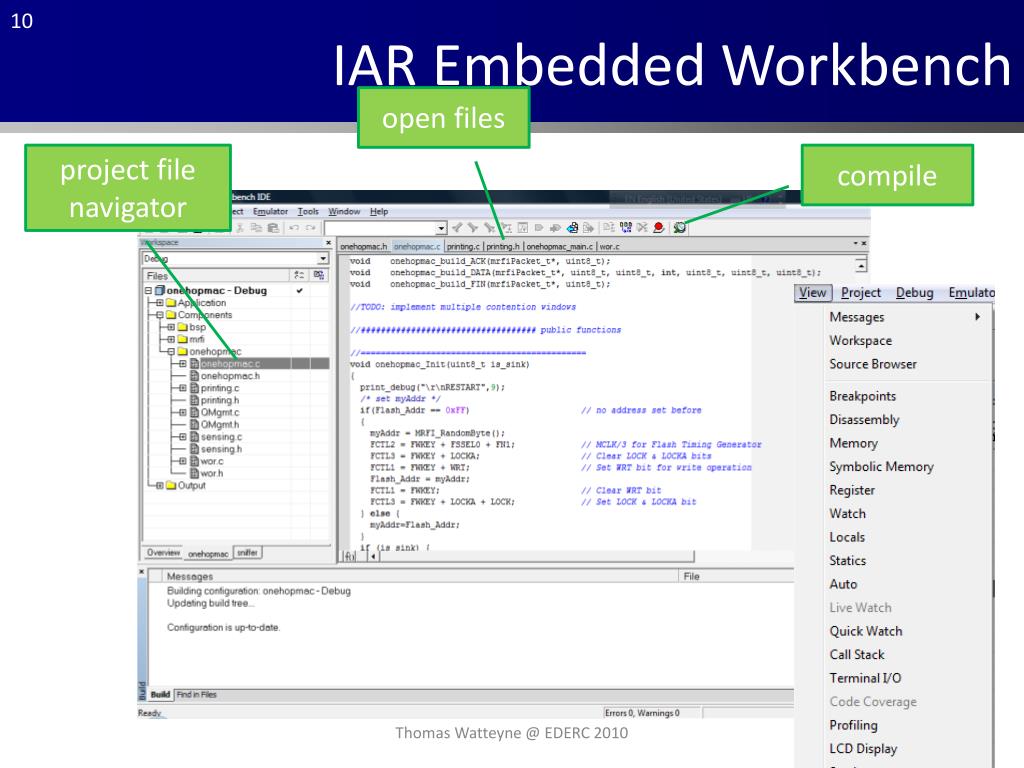The image size is (1024, 768).
Task: Open the Debug configuration dropdown in Workspace
Action: point(323,259)
